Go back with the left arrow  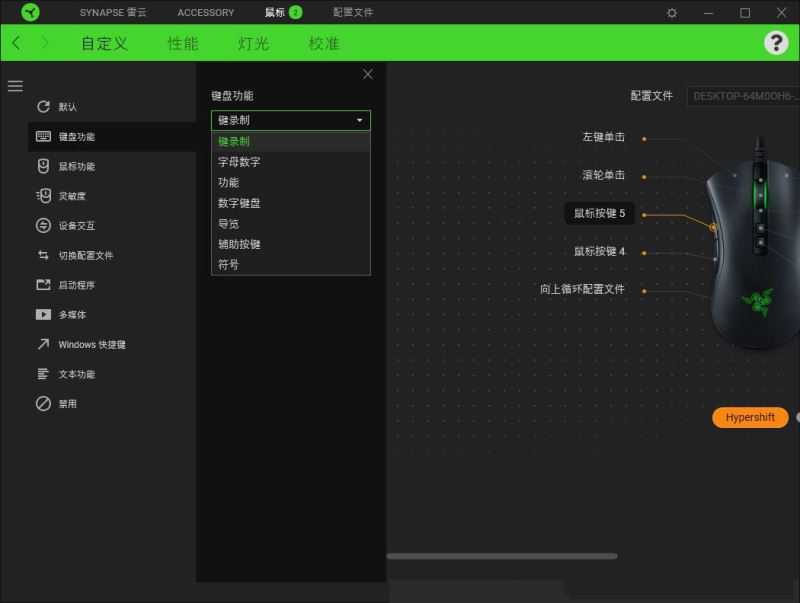(16, 43)
